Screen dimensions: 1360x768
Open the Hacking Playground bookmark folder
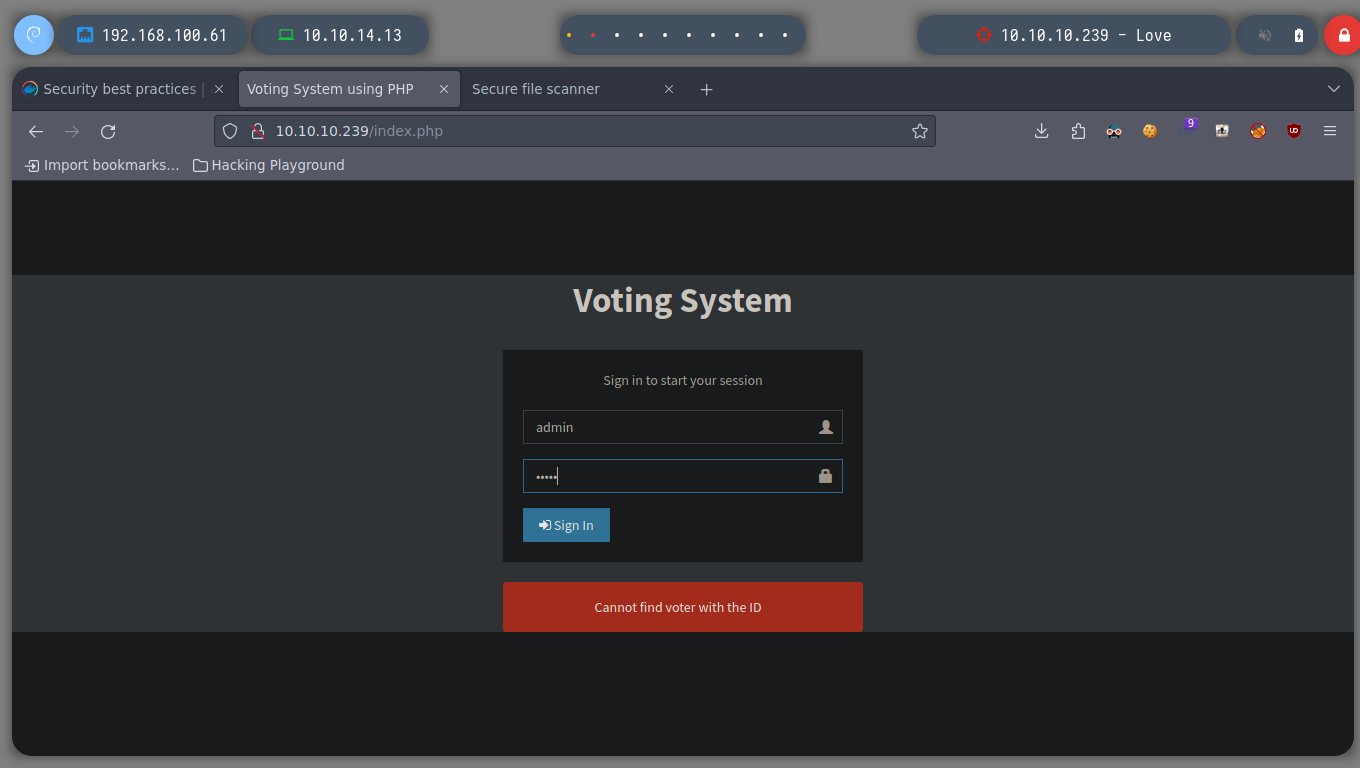269,165
